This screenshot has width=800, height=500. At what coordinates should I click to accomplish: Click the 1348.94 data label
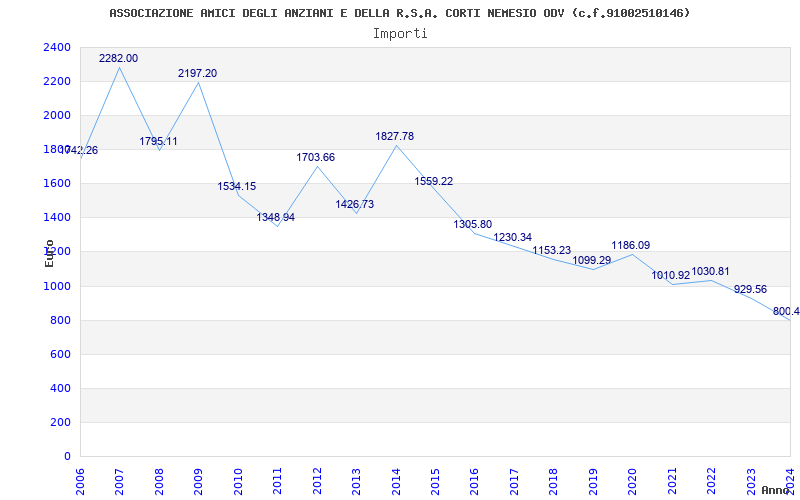pyautogui.click(x=276, y=218)
